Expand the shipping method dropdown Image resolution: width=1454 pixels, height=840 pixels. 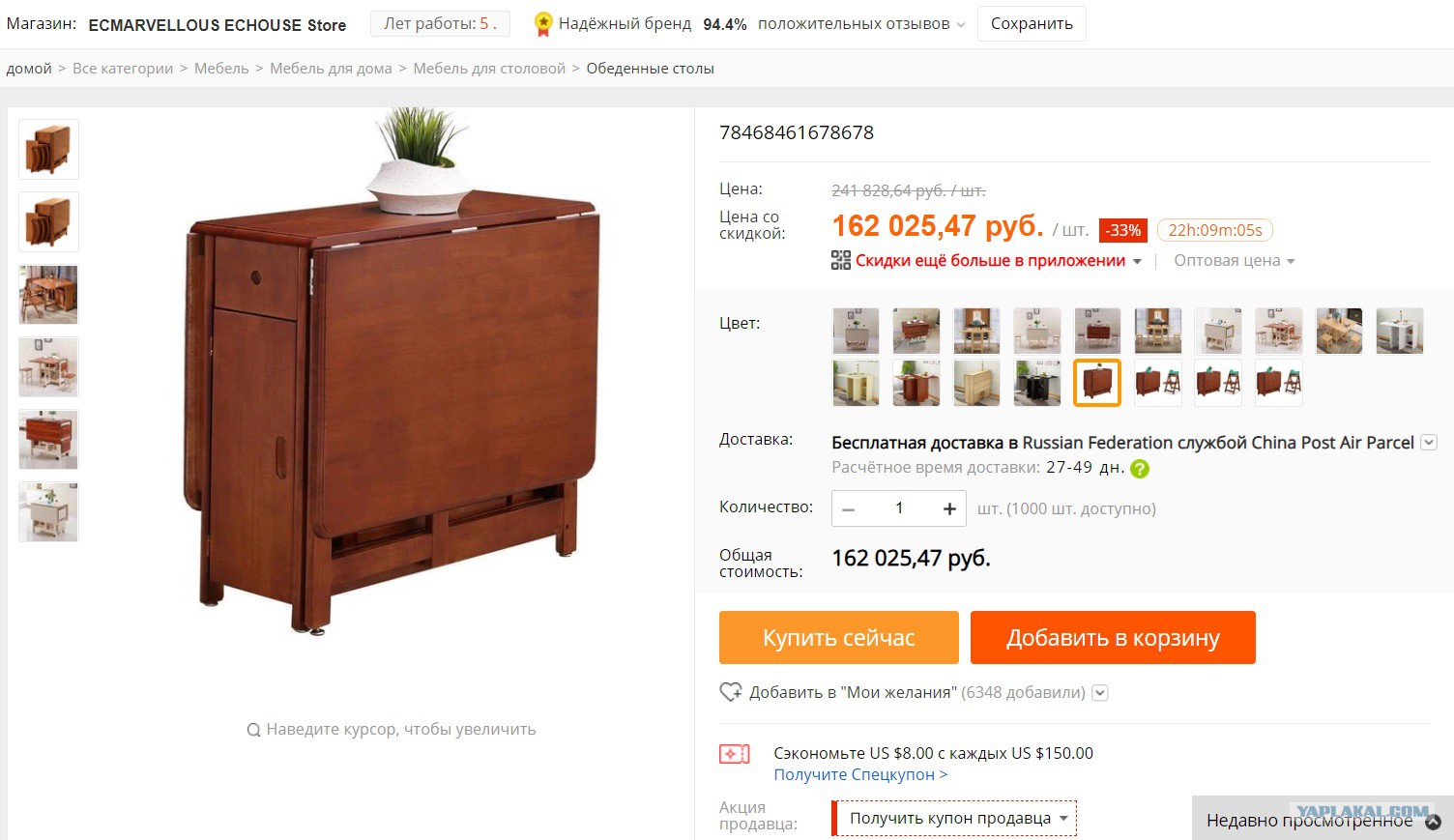tap(1429, 442)
